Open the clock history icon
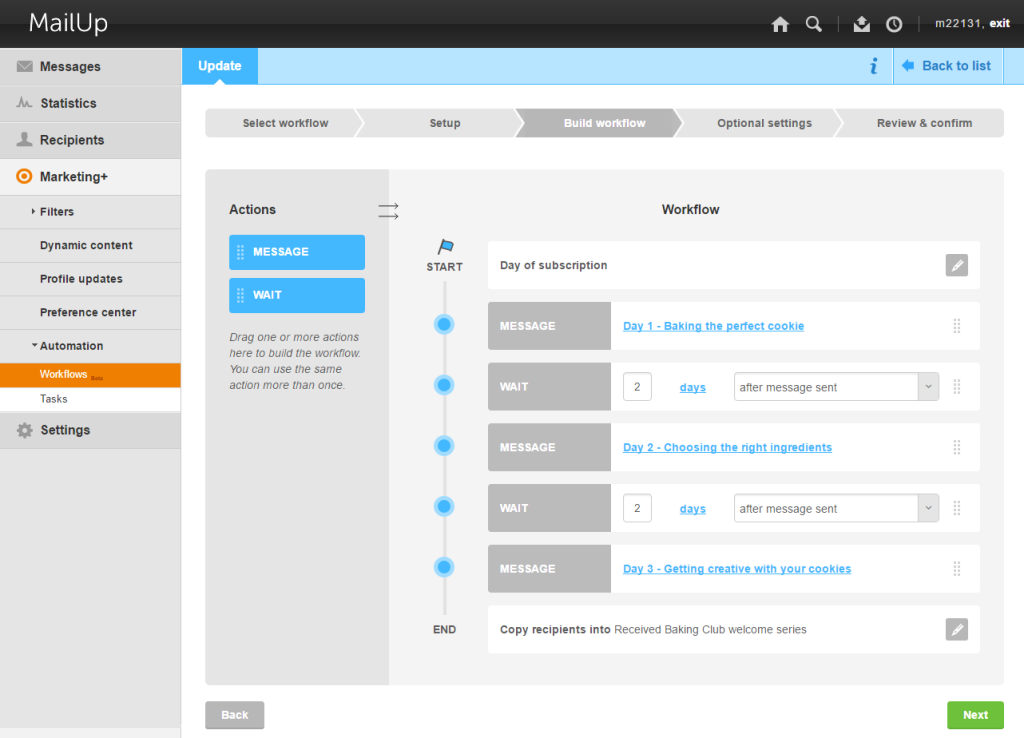 coord(894,25)
